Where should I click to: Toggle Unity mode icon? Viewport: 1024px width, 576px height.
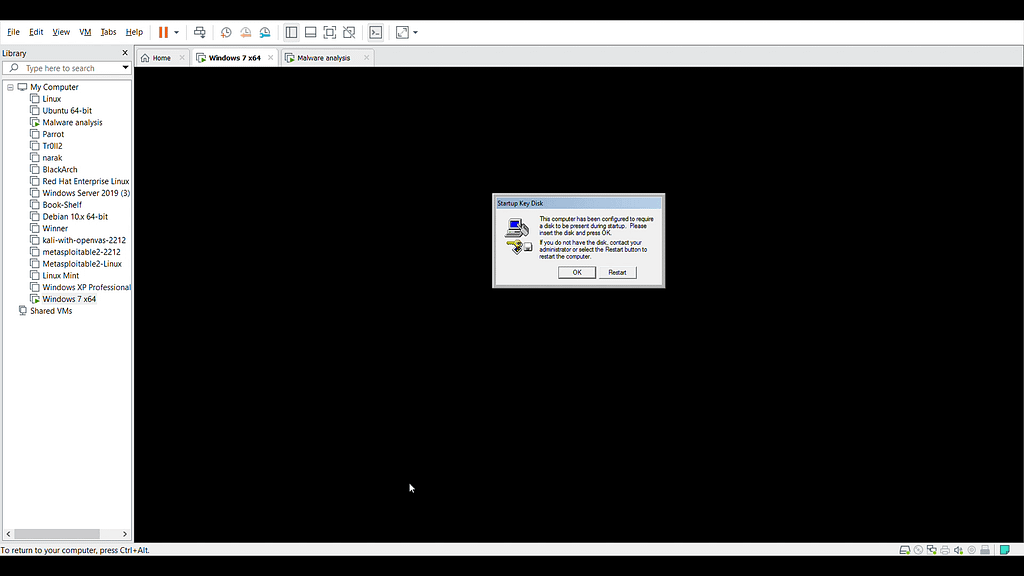coord(349,32)
